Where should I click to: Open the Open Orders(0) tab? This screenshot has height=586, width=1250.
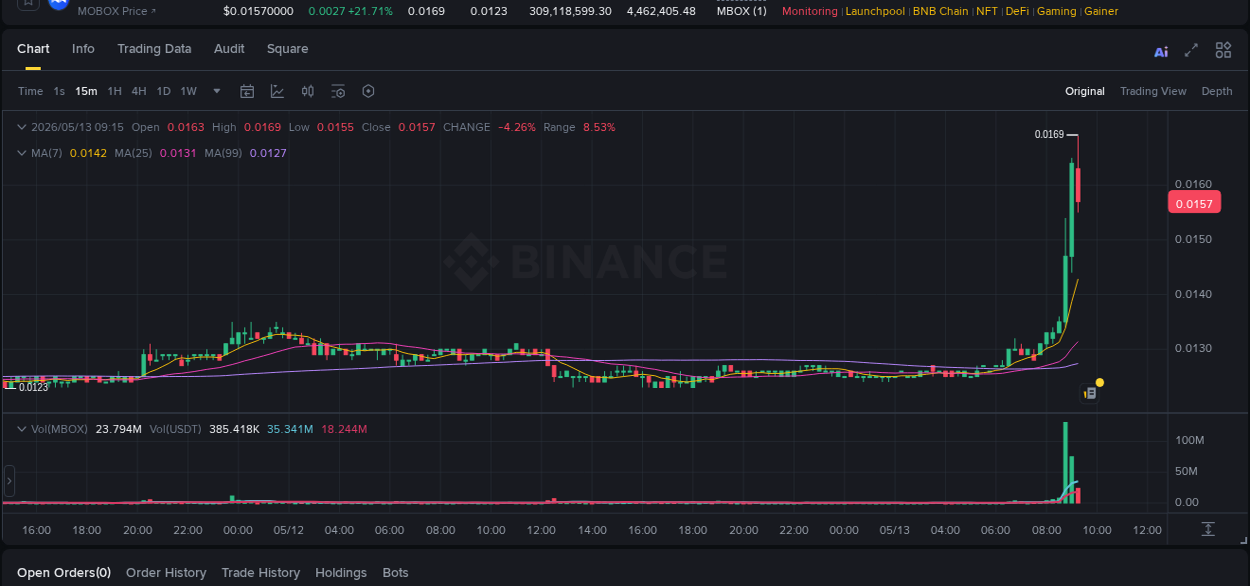pos(64,573)
